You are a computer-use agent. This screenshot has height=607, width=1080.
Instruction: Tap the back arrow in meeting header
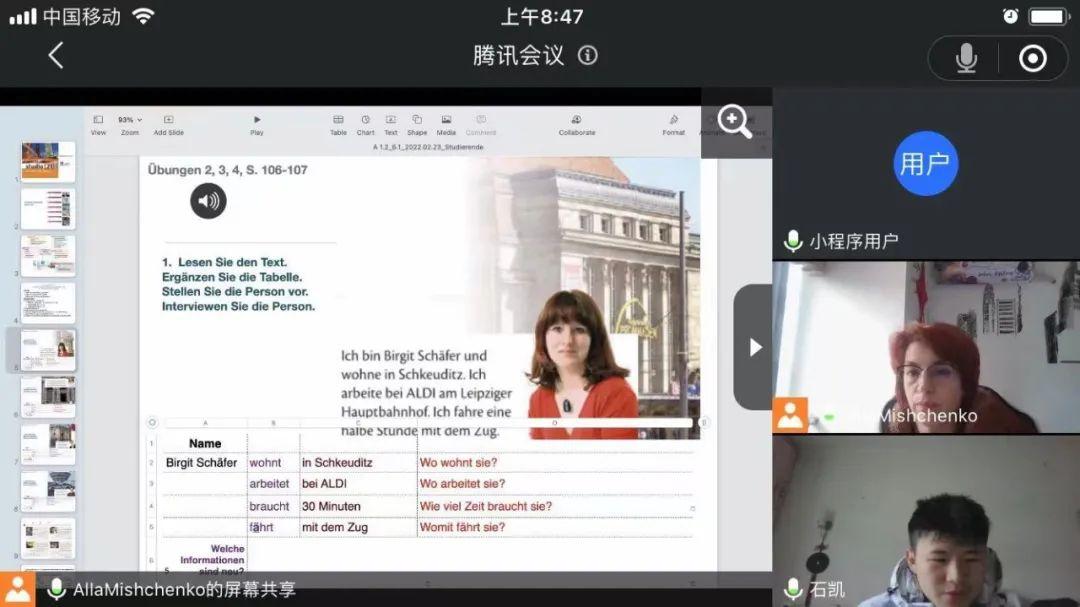coord(56,55)
